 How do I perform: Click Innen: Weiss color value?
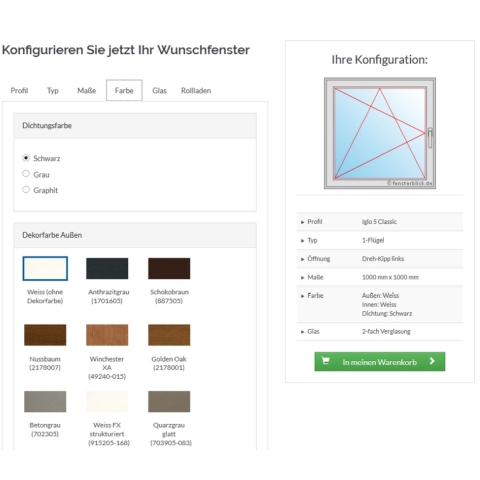379,304
